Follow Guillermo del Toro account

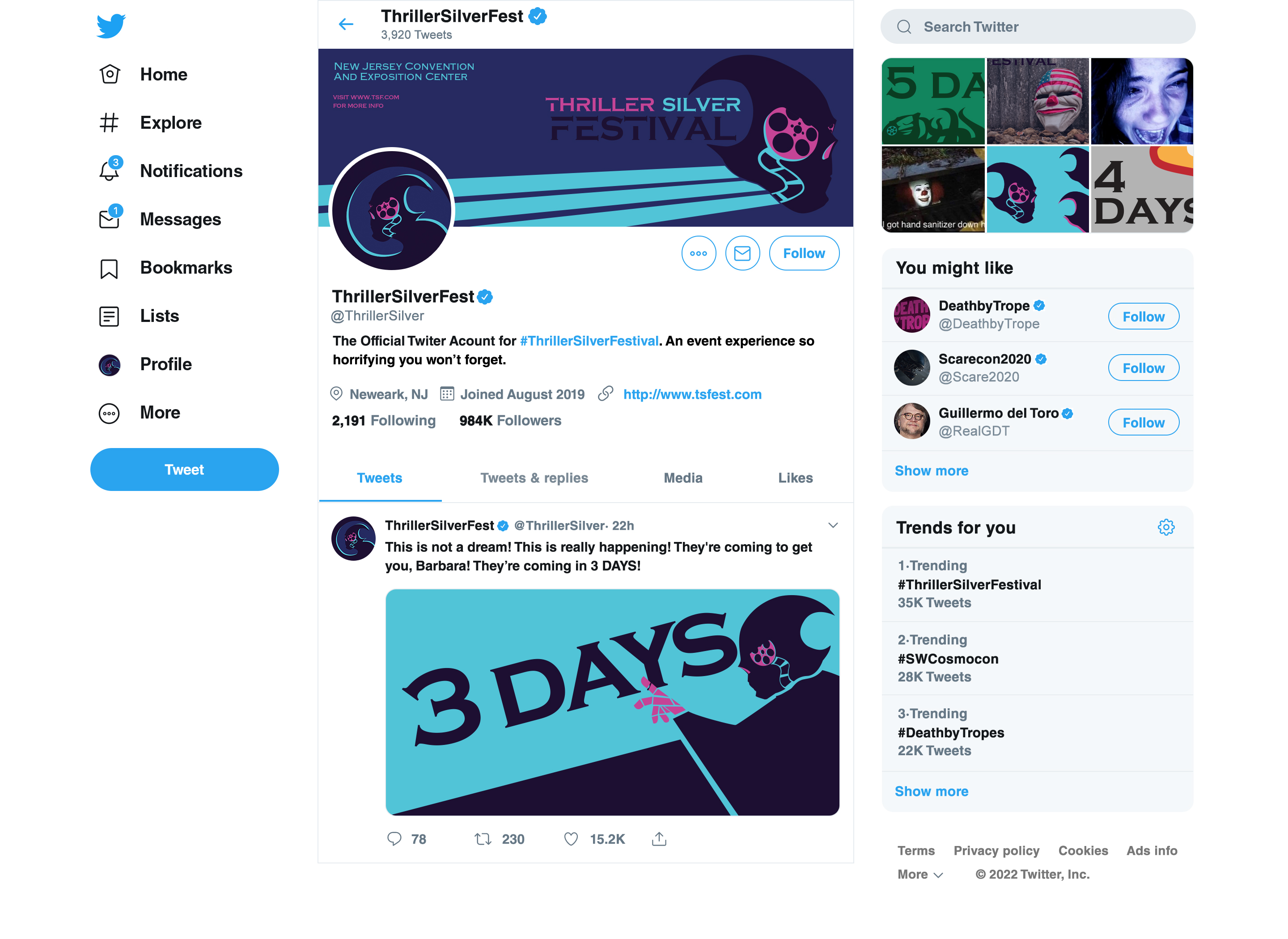pyautogui.click(x=1143, y=422)
